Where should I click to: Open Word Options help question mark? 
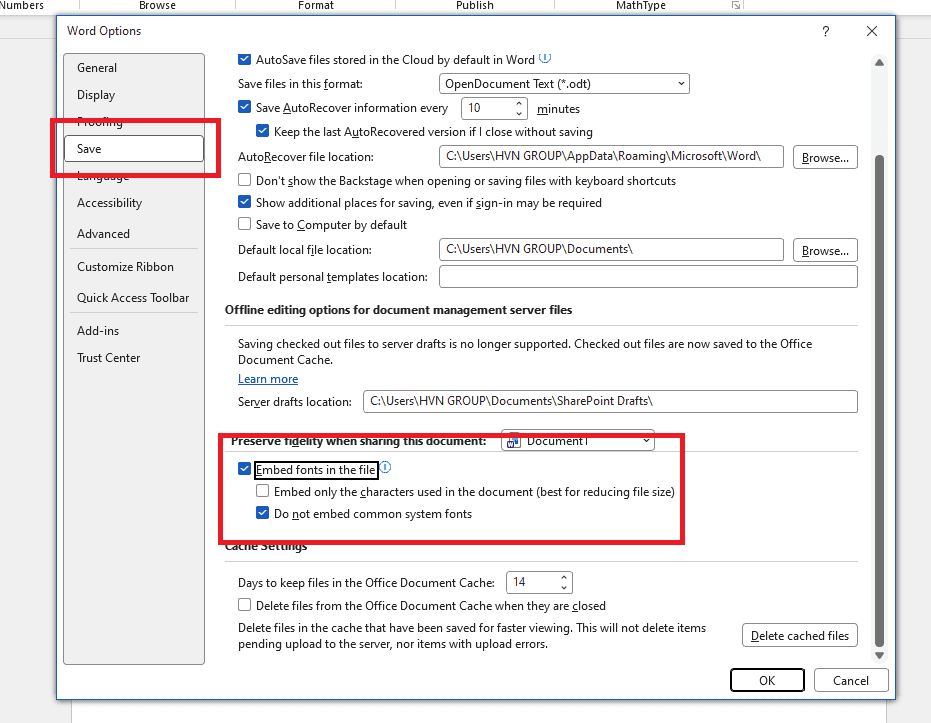[x=825, y=31]
